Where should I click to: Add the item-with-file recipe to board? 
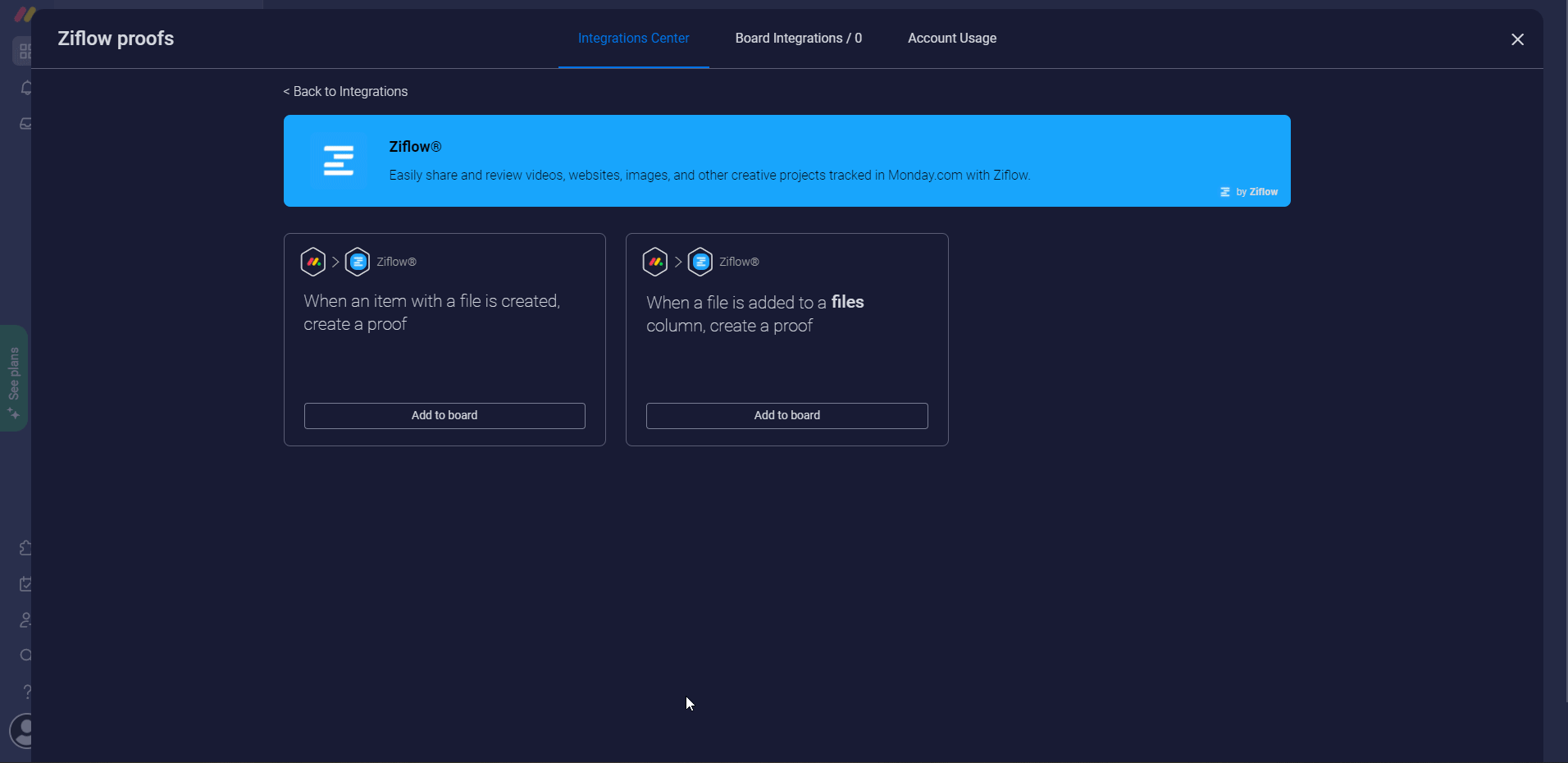tap(444, 416)
